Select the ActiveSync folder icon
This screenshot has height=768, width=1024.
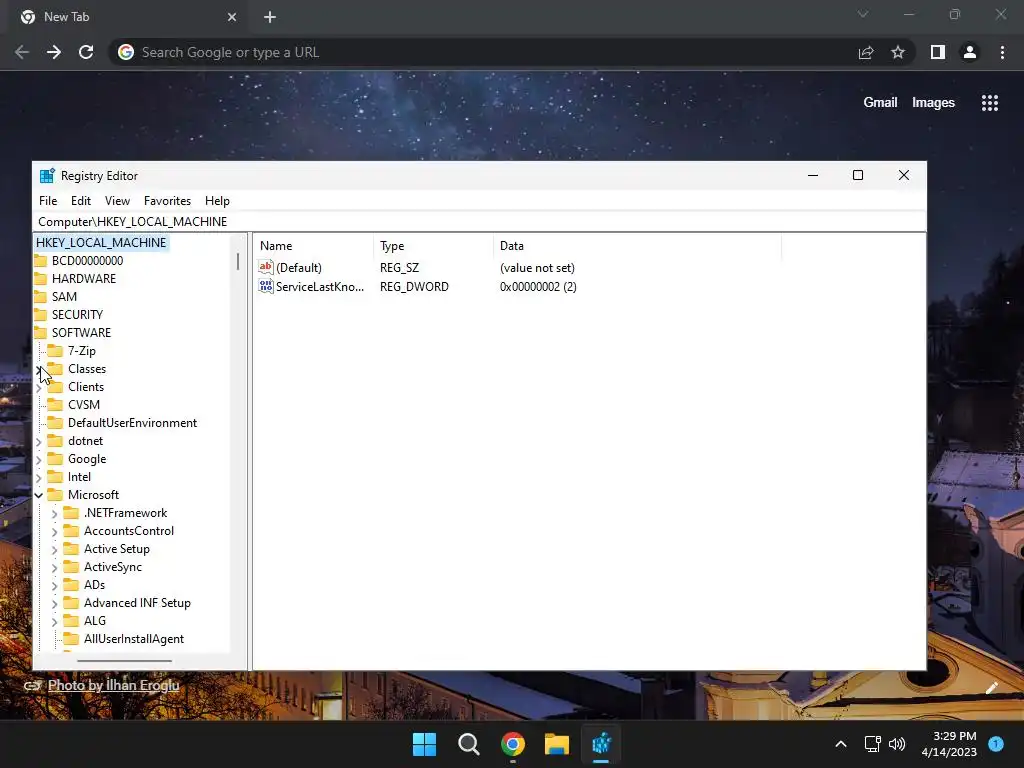point(71,567)
